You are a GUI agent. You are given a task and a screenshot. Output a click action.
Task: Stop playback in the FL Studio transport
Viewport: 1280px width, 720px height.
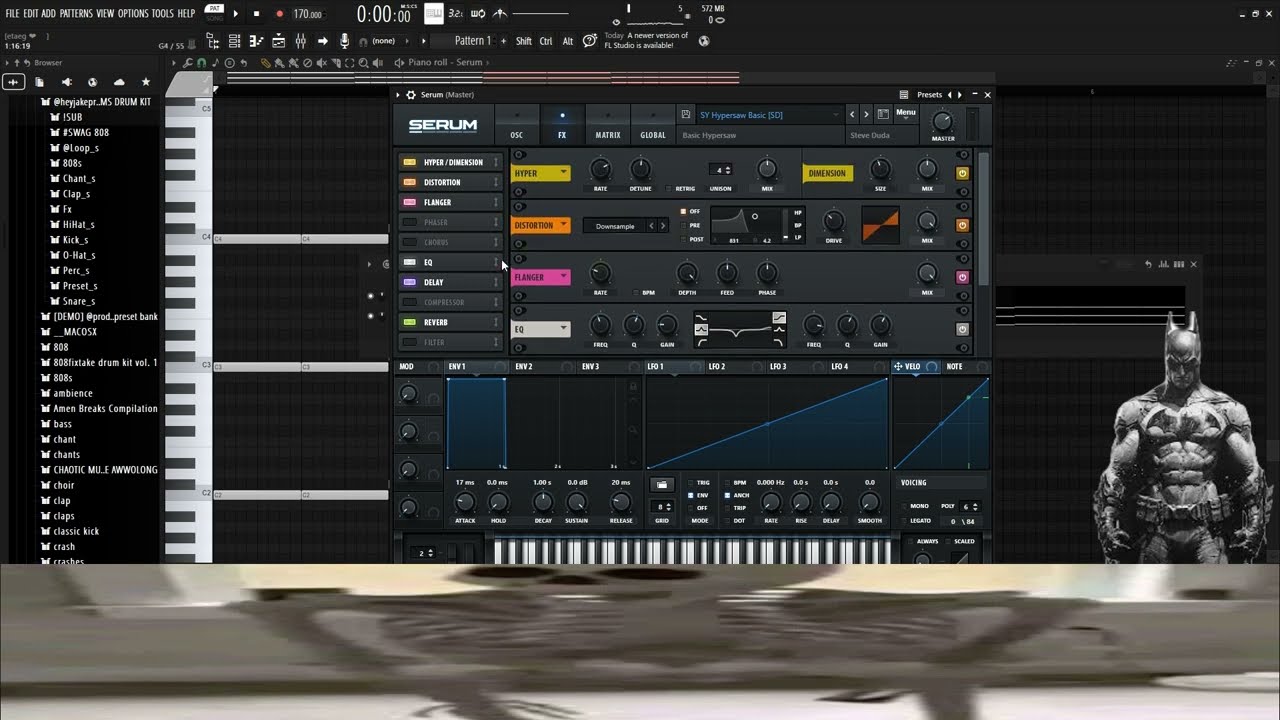point(256,14)
